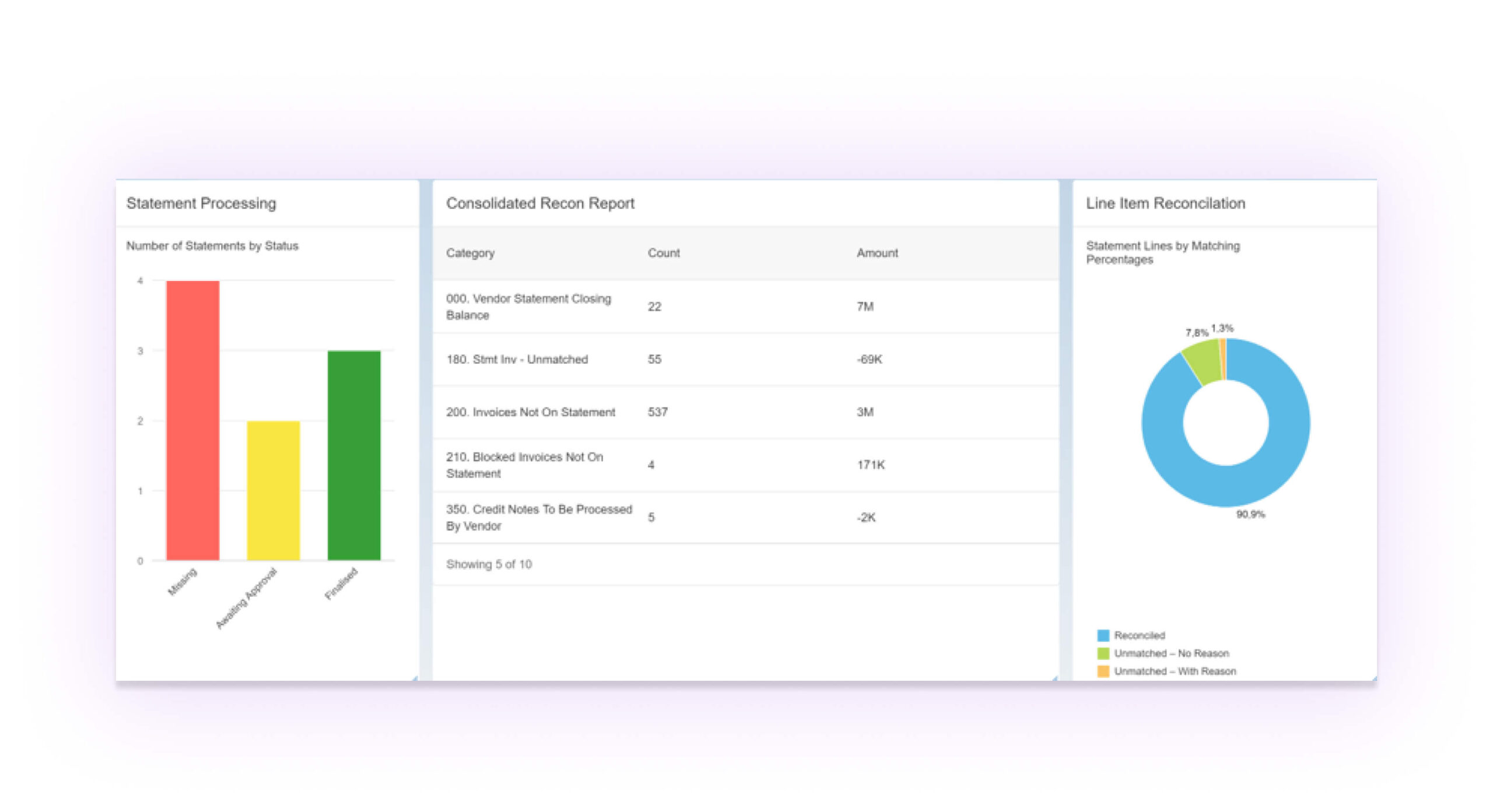Click the Statement Processing panel title
The width and height of the screenshot is (1493, 812).
coord(201,203)
